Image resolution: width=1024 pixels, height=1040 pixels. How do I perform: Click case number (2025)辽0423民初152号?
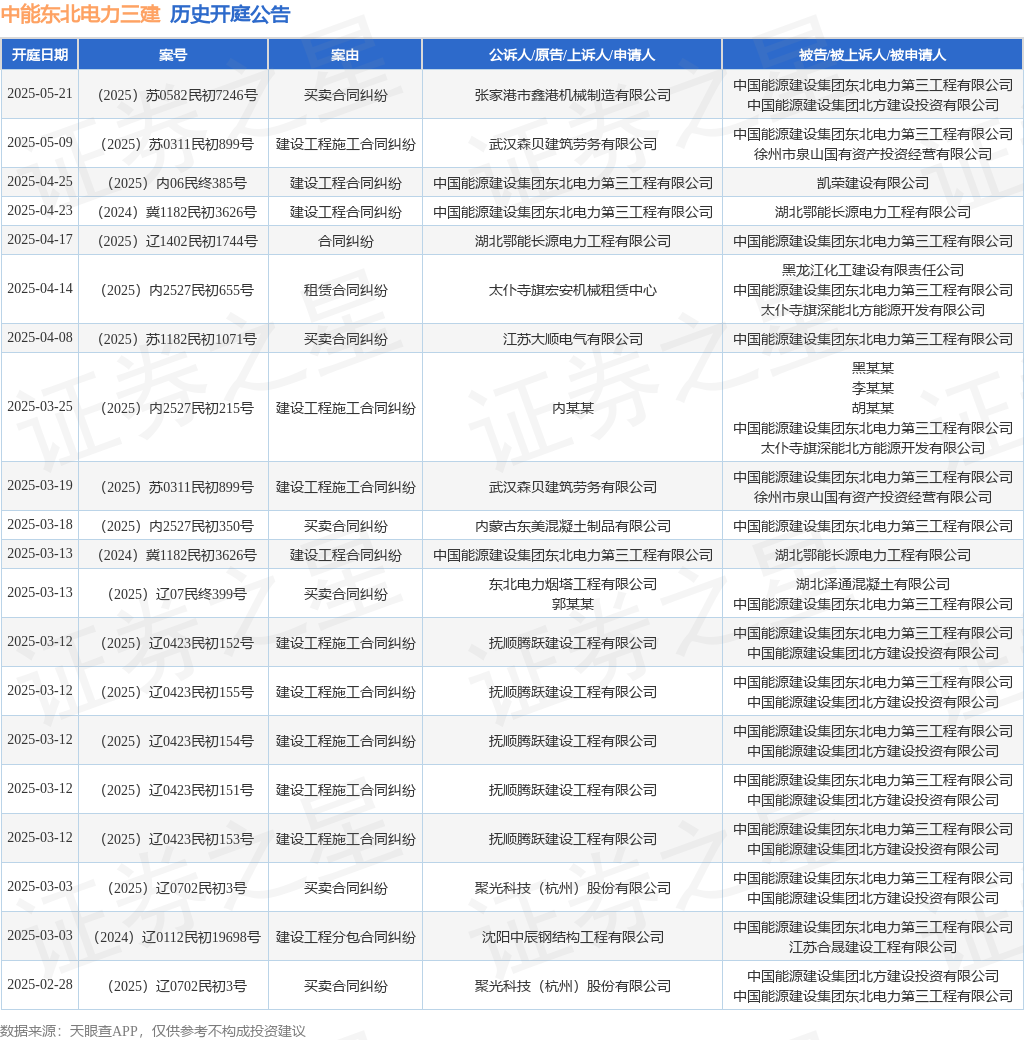point(177,643)
